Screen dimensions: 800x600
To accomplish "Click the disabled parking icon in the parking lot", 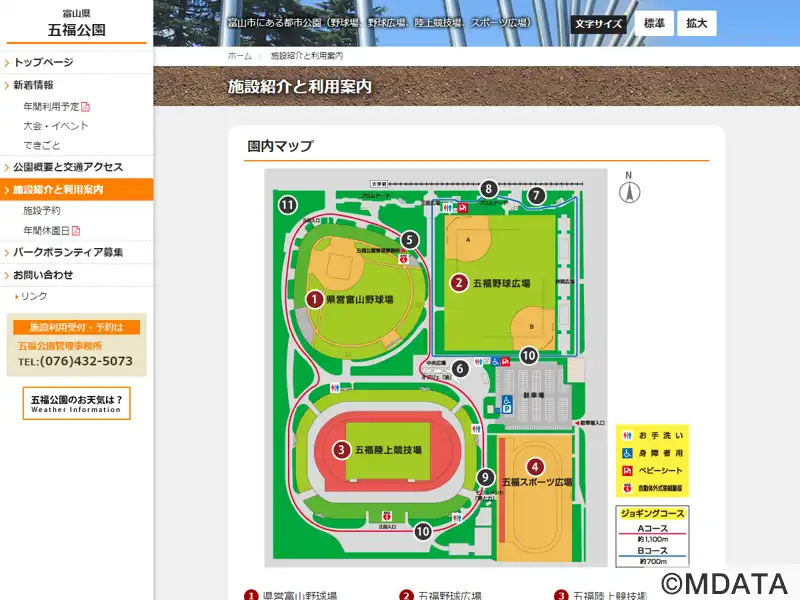I will point(507,404).
